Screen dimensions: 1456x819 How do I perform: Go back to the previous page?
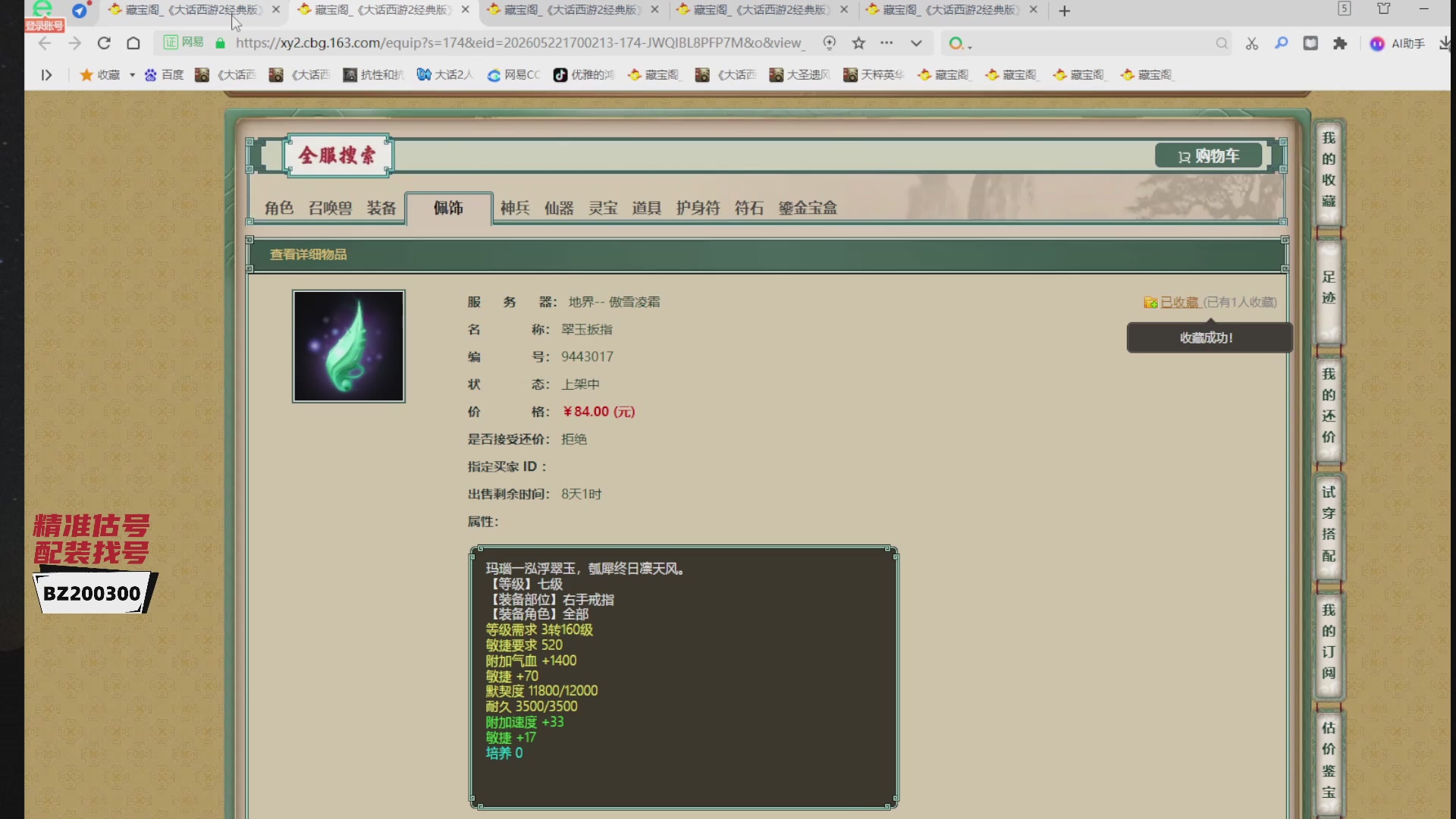tap(45, 43)
